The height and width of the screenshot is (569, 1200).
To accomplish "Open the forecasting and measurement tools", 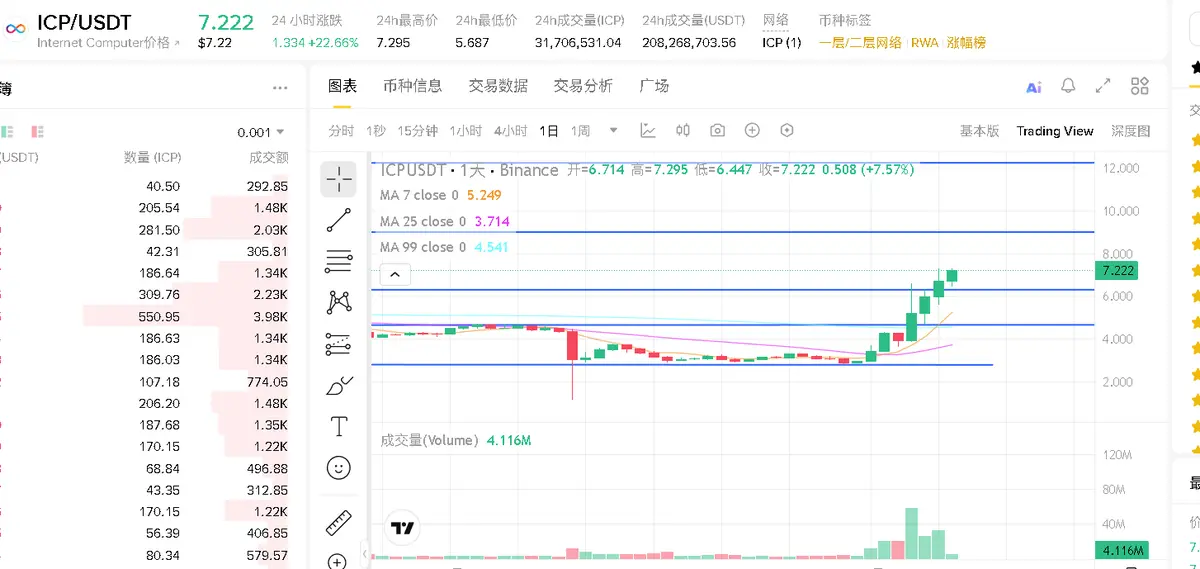I will (339, 344).
